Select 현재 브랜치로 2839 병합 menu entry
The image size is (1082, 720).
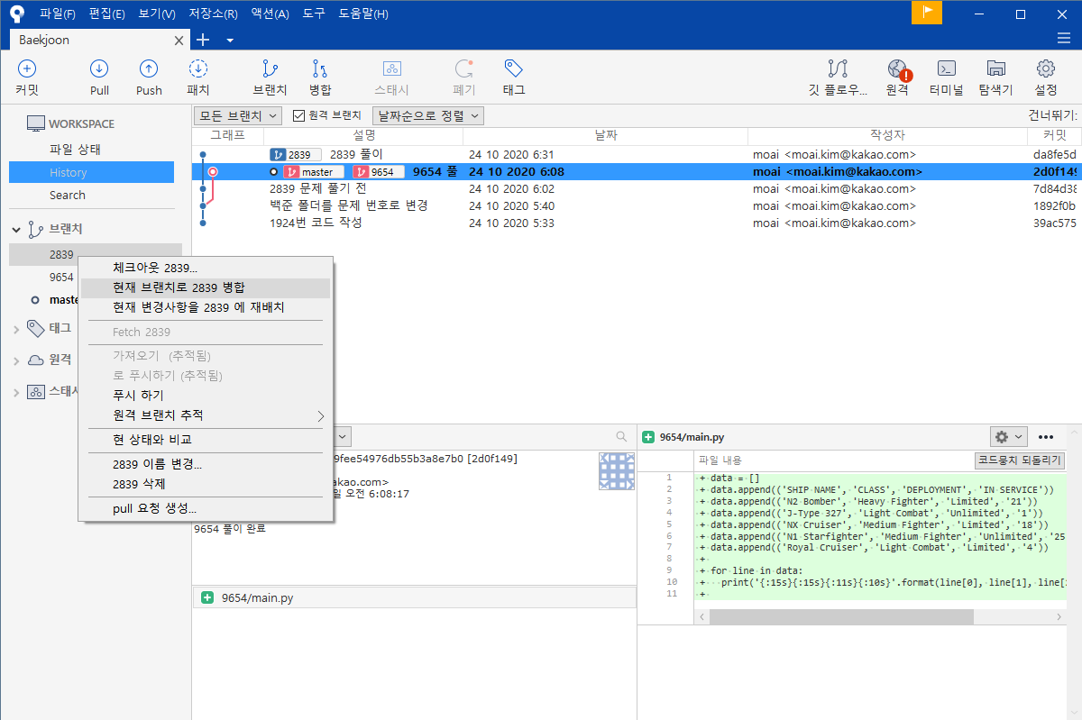tap(206, 287)
